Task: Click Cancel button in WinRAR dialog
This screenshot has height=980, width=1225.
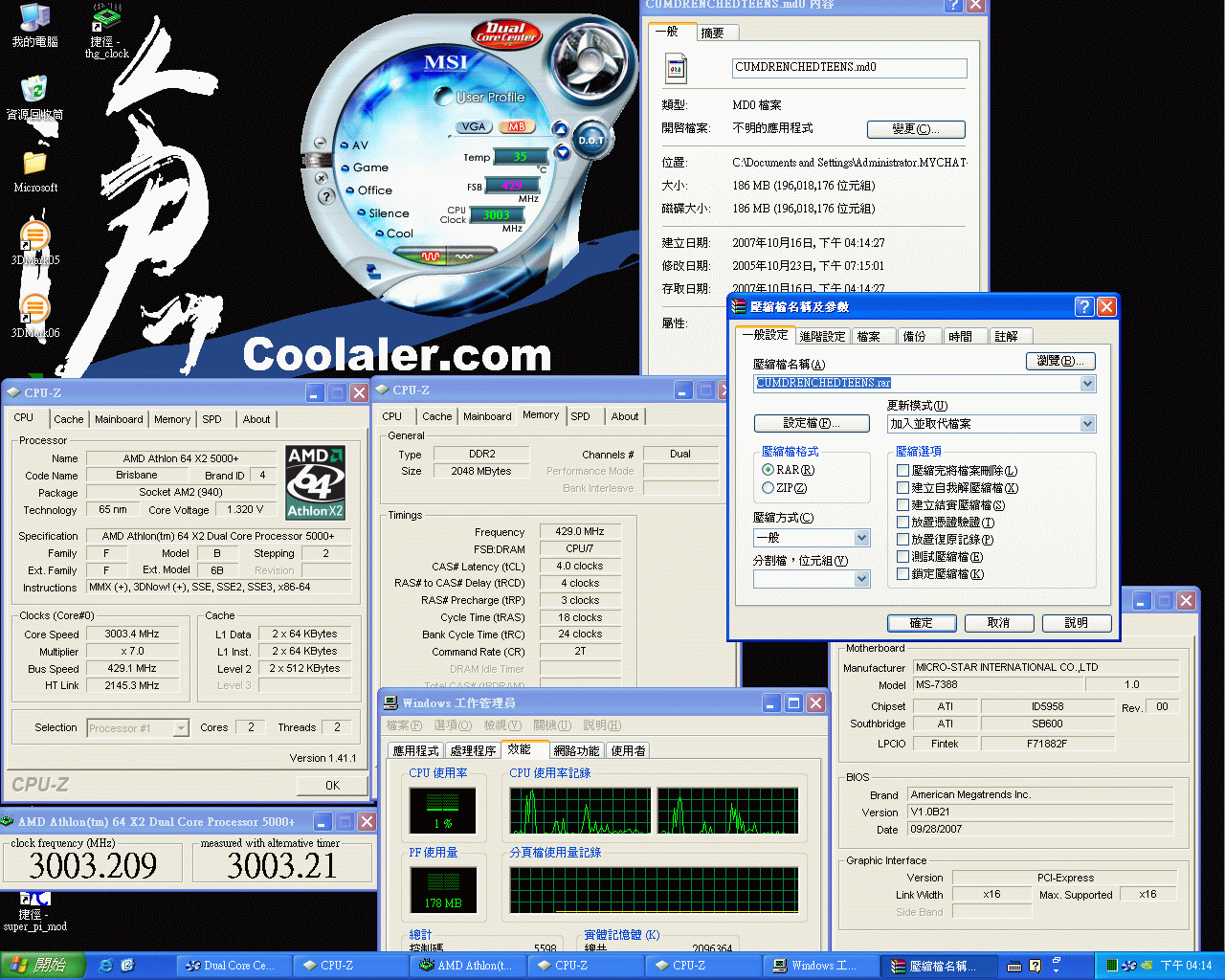Action: 998,623
